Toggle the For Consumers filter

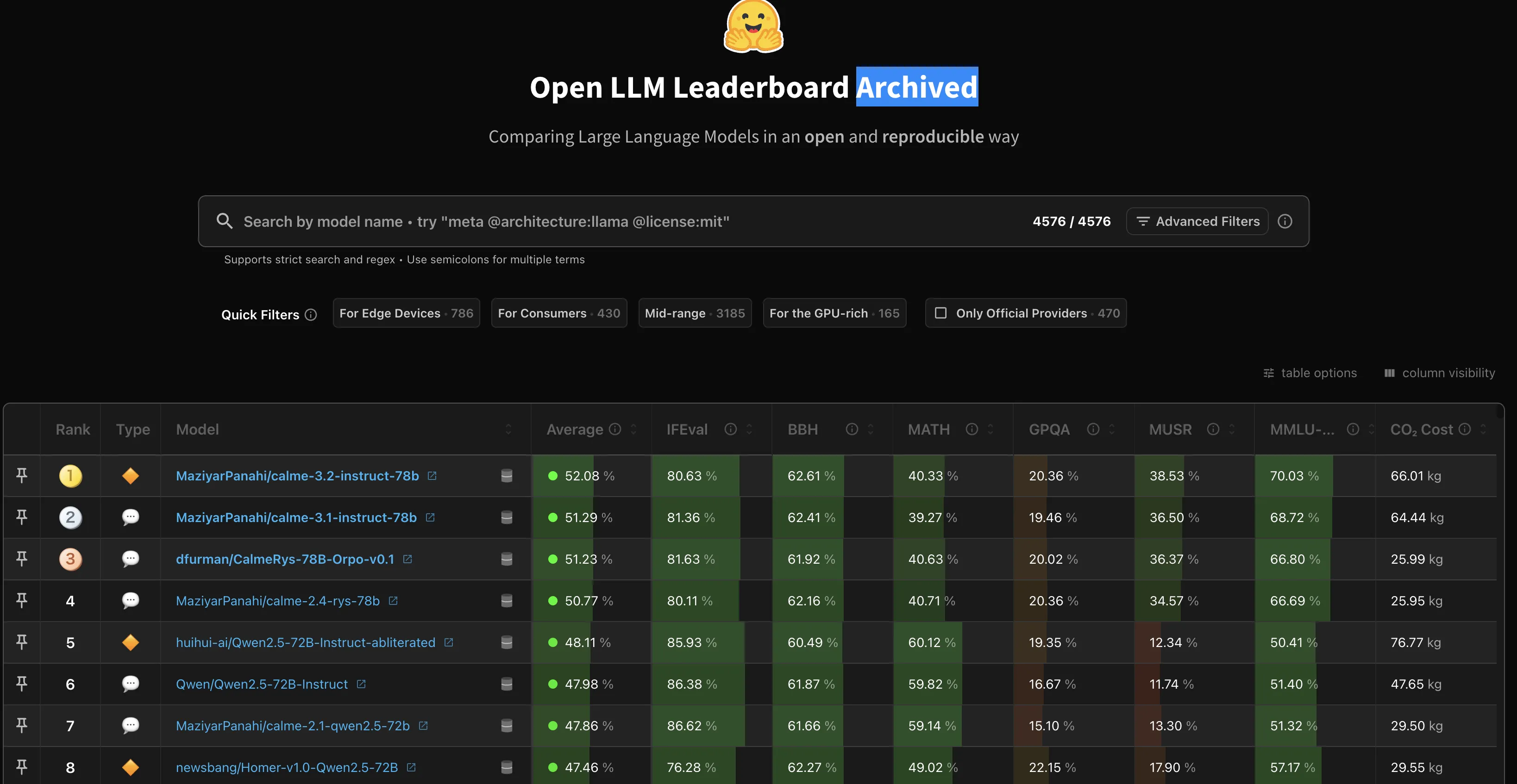[559, 313]
